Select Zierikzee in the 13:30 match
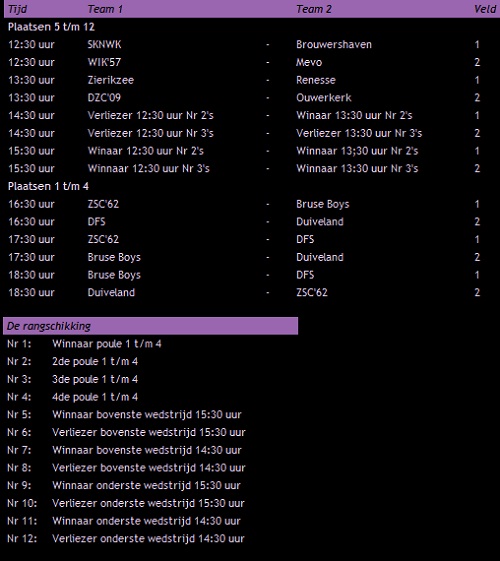The height and width of the screenshot is (561, 500). 111,80
